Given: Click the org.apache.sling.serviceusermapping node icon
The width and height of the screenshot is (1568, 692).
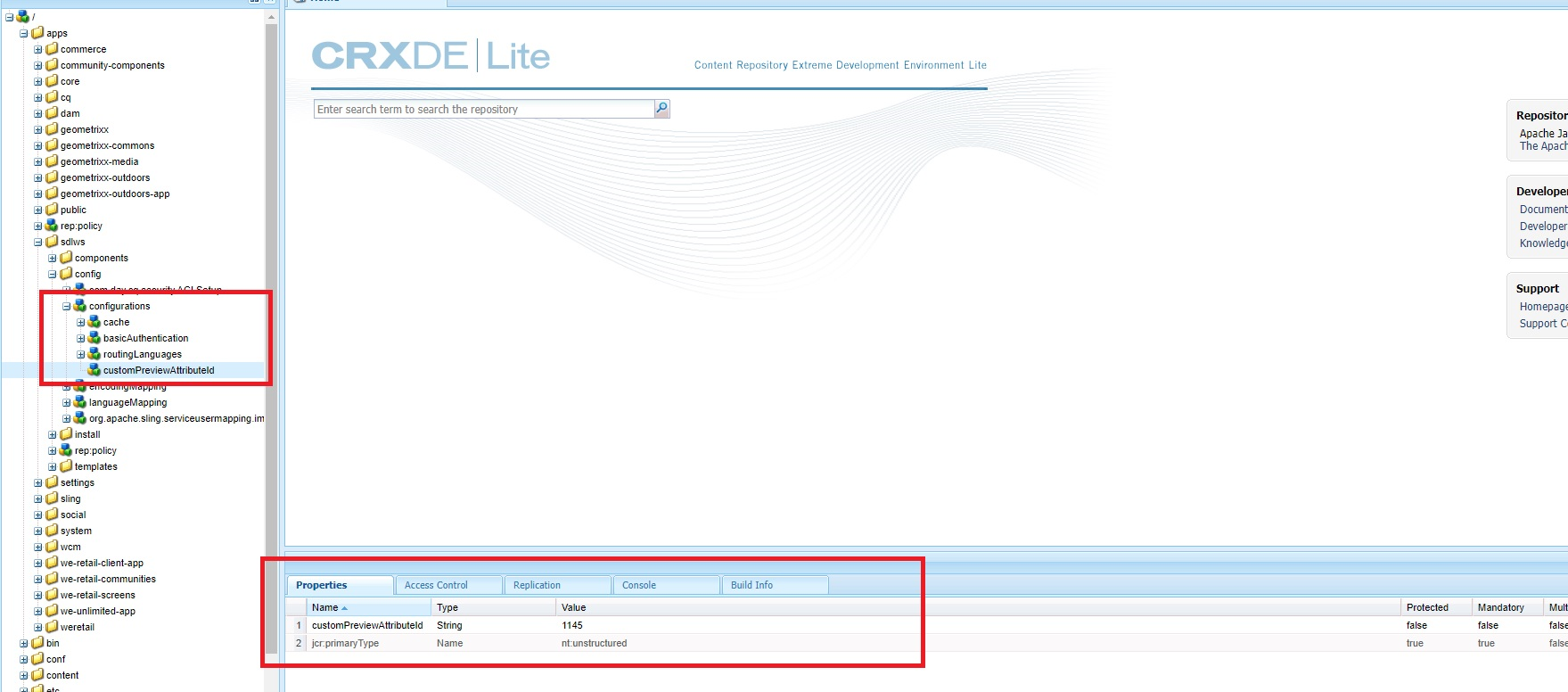Looking at the screenshot, I should click(x=80, y=418).
